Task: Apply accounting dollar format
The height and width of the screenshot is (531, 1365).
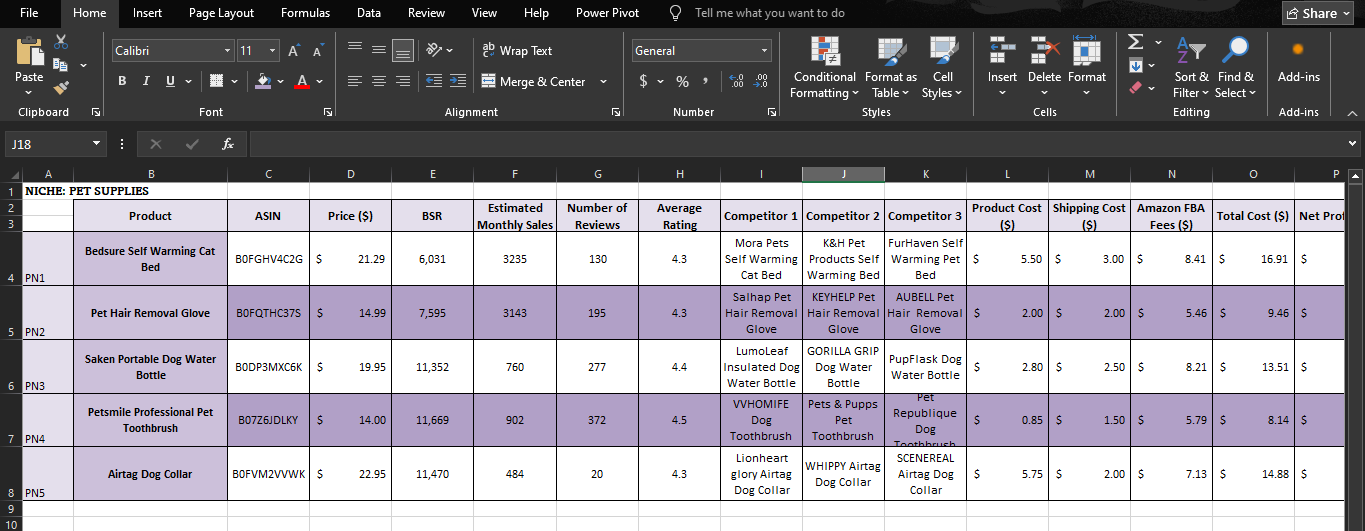Action: [x=644, y=81]
